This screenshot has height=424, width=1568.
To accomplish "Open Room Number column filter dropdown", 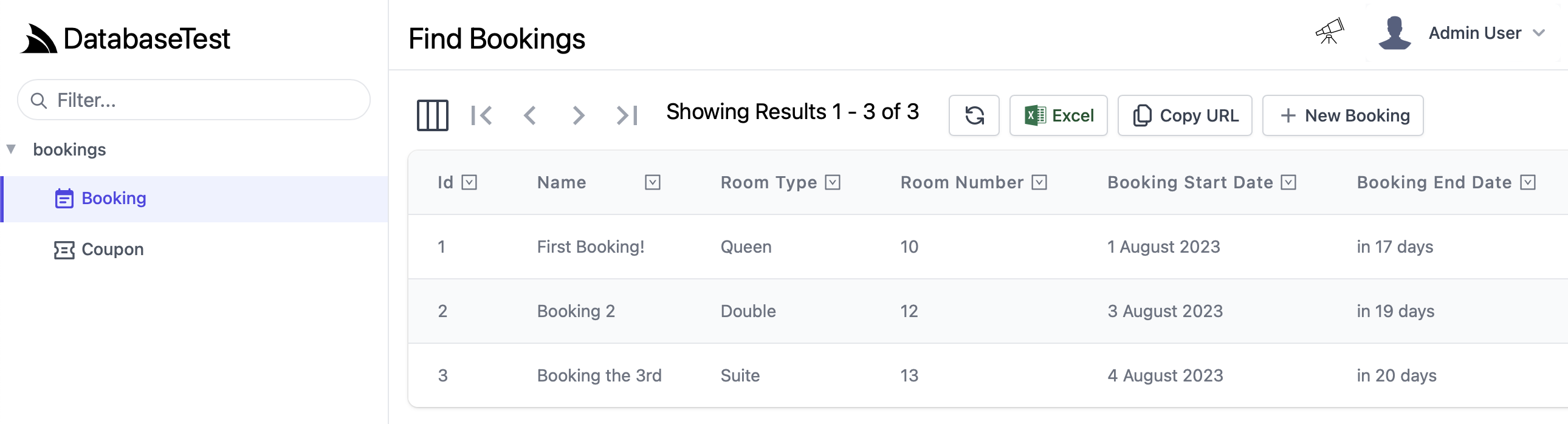I will (x=1039, y=182).
